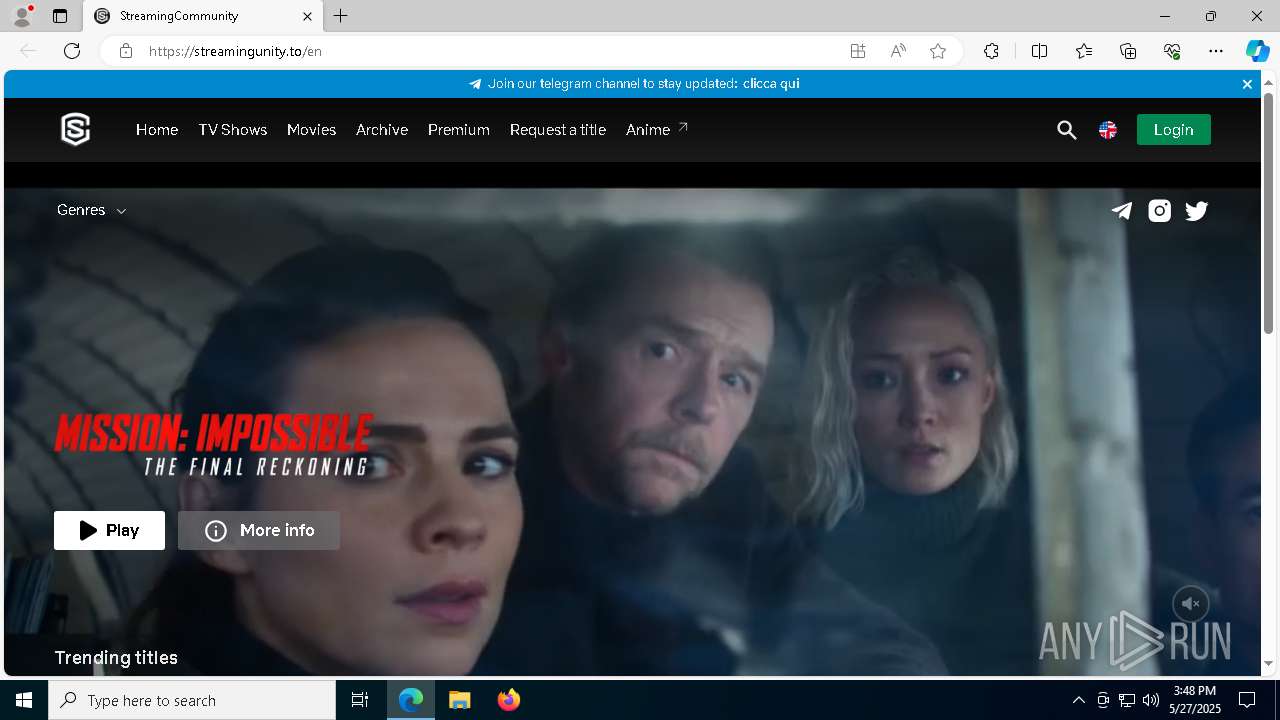Click the green Login button
The height and width of the screenshot is (720, 1280).
1173,130
